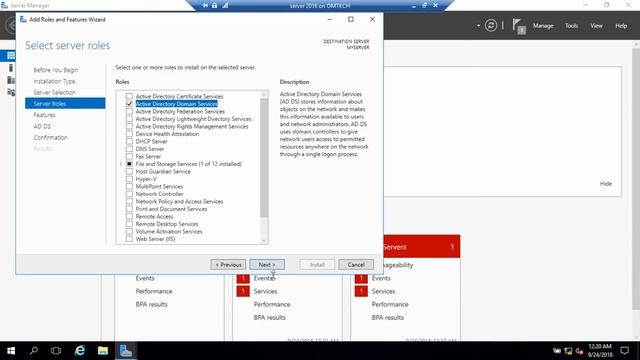
Task: Check the DNS Server role
Action: pyautogui.click(x=129, y=149)
